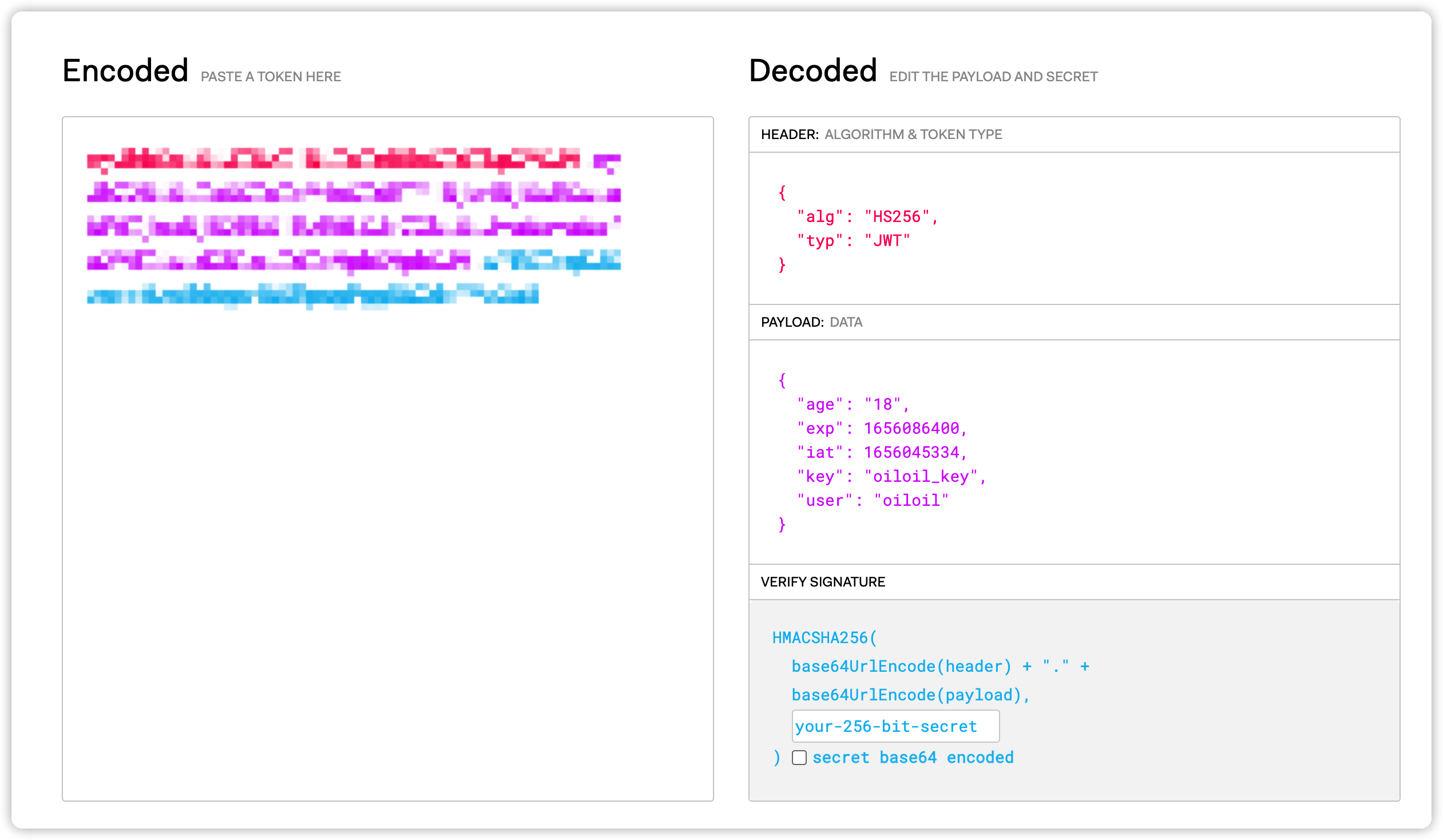Click the "exp": 1656086400 payload line
1443x840 pixels.
tap(882, 429)
